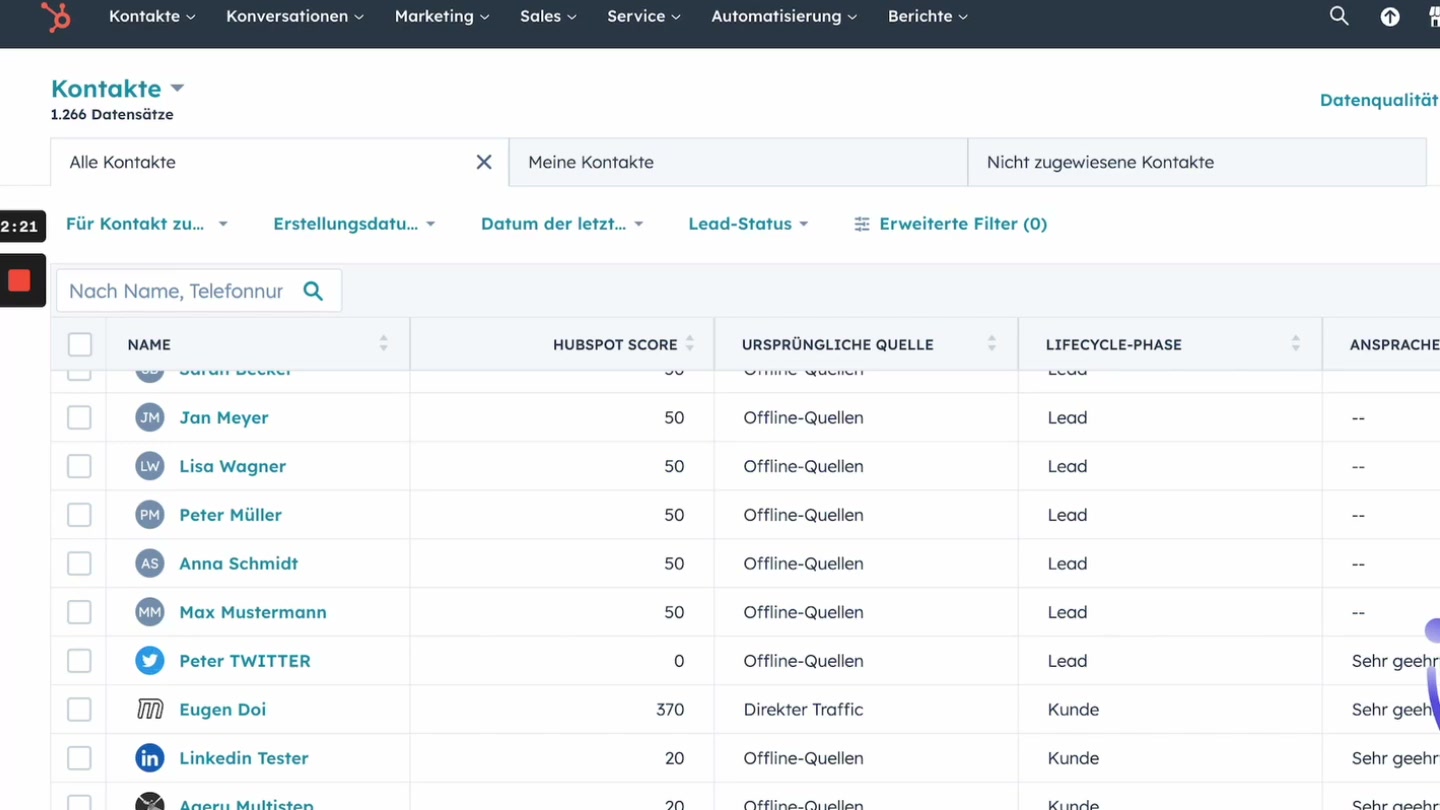The height and width of the screenshot is (810, 1440).
Task: Open the Erstellungsdatum filter dropdown
Action: tap(354, 224)
